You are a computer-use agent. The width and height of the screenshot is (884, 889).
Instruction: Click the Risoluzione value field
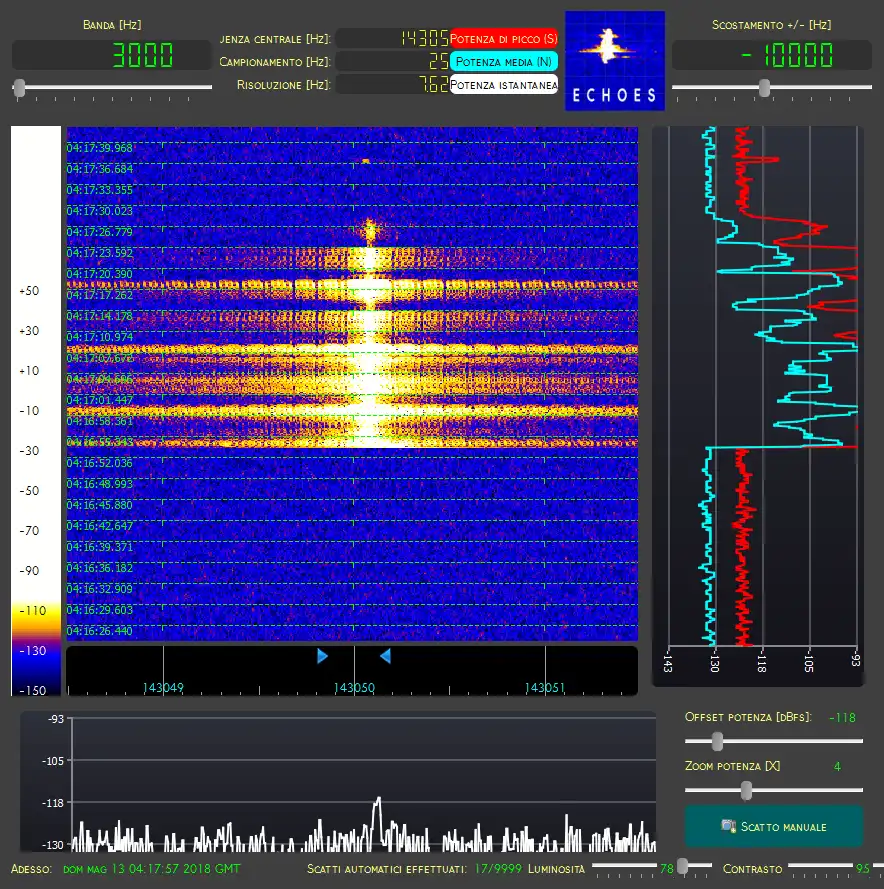[x=392, y=84]
